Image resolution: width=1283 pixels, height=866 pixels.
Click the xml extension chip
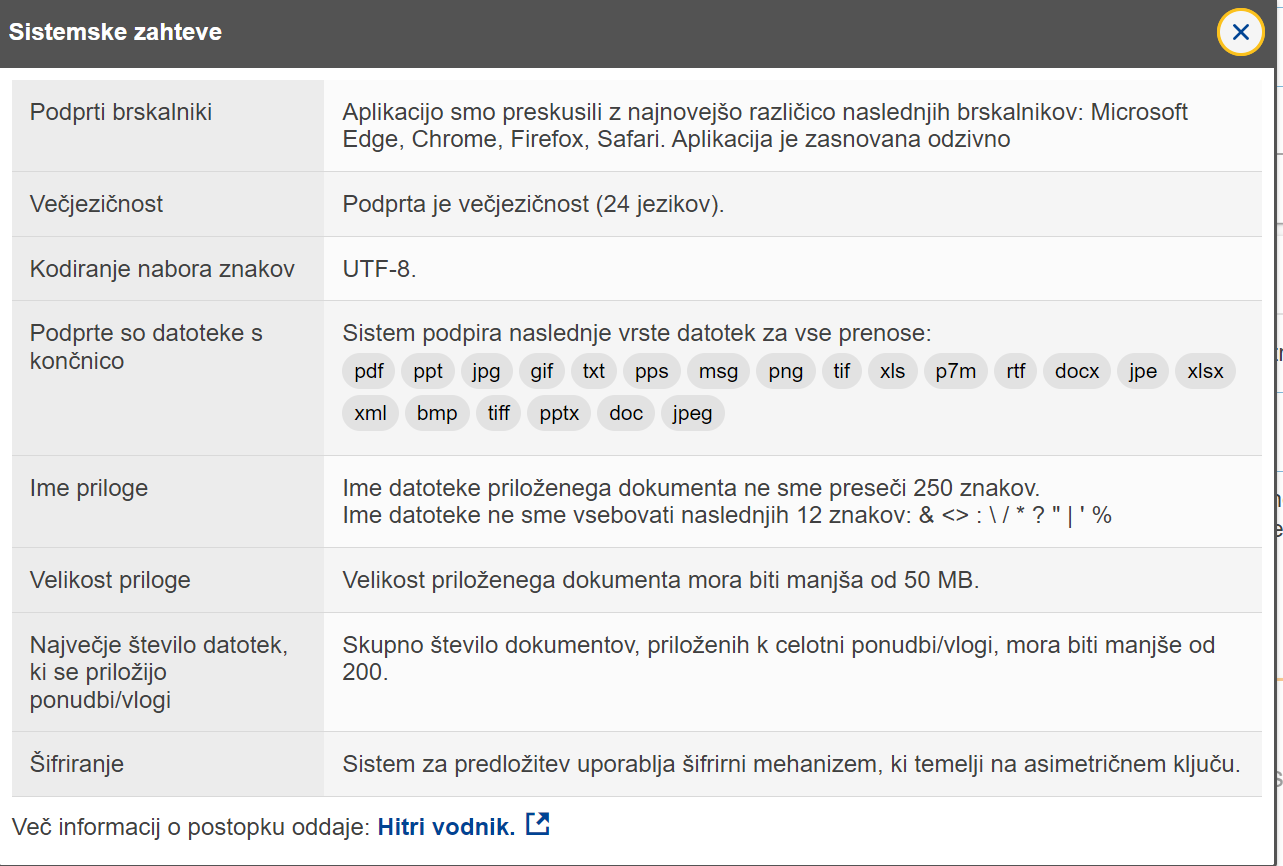click(370, 413)
